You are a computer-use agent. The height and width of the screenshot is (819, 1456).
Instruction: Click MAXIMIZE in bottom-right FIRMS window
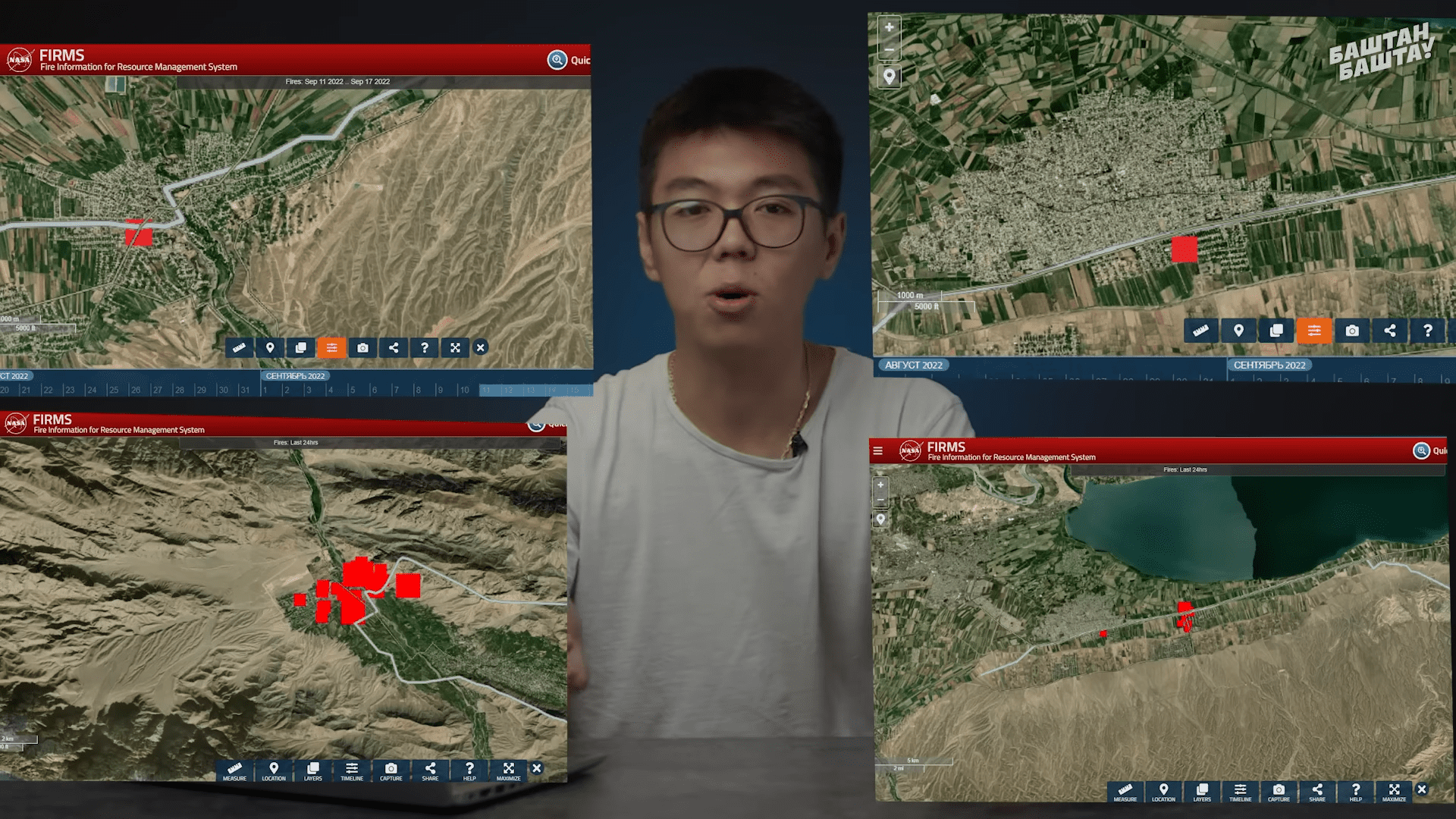pyautogui.click(x=1394, y=792)
